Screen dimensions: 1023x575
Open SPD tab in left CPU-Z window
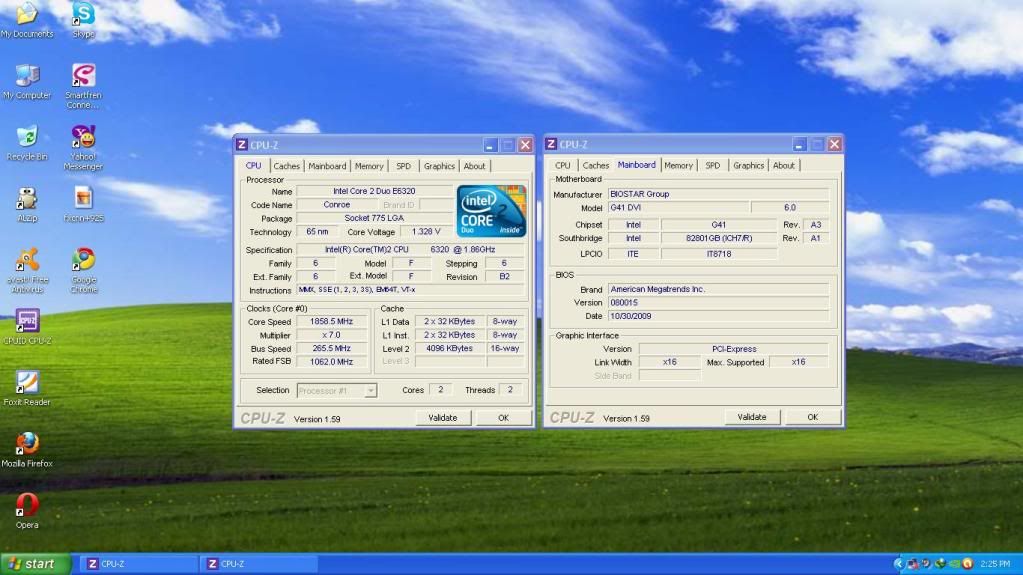[x=403, y=166]
